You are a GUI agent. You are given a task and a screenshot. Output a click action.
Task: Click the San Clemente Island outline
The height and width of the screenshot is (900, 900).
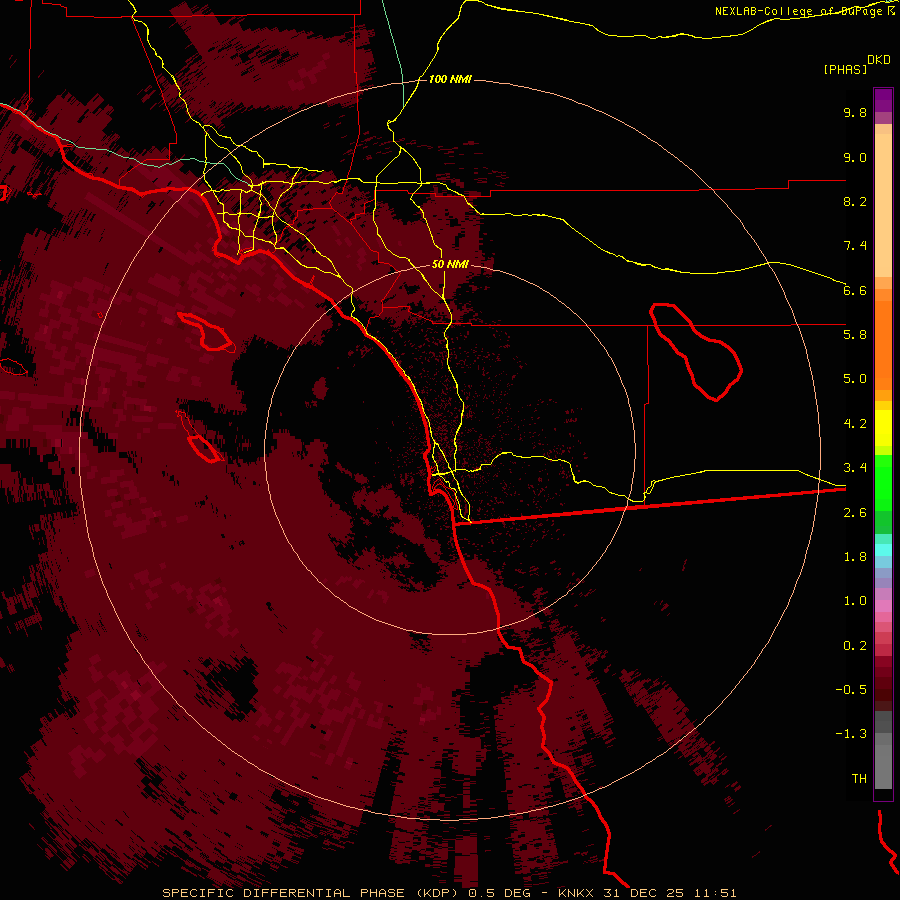tap(199, 437)
